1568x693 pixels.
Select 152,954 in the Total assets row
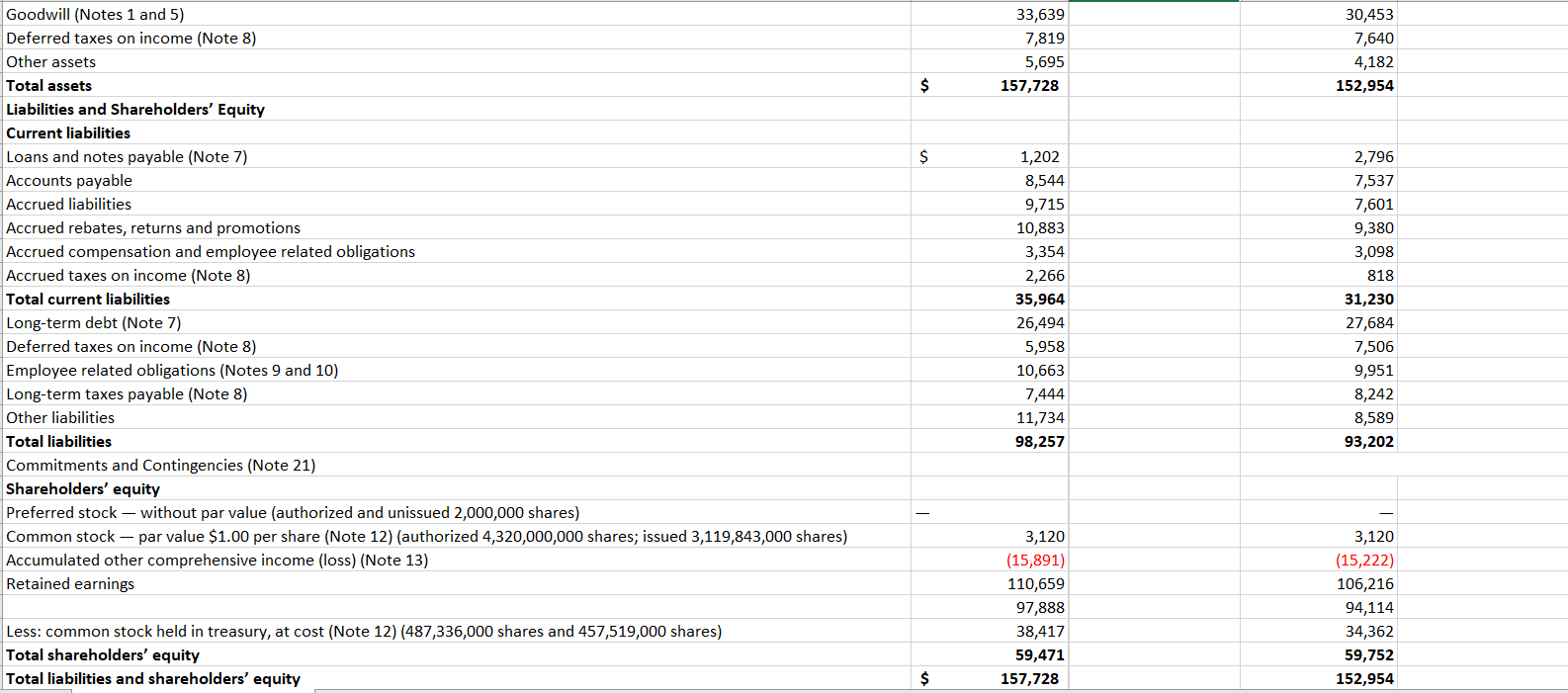coord(1319,85)
